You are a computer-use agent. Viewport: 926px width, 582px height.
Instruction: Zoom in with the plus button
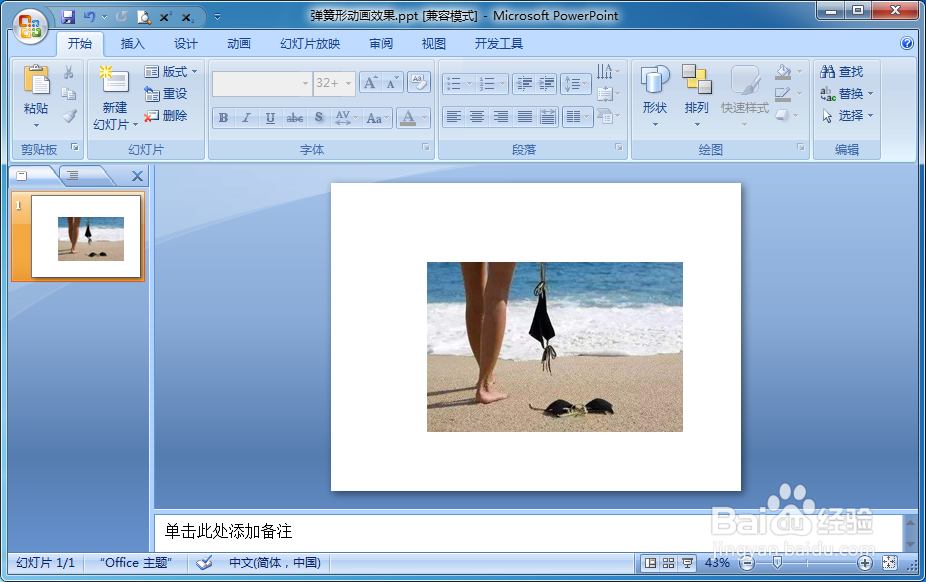point(865,563)
